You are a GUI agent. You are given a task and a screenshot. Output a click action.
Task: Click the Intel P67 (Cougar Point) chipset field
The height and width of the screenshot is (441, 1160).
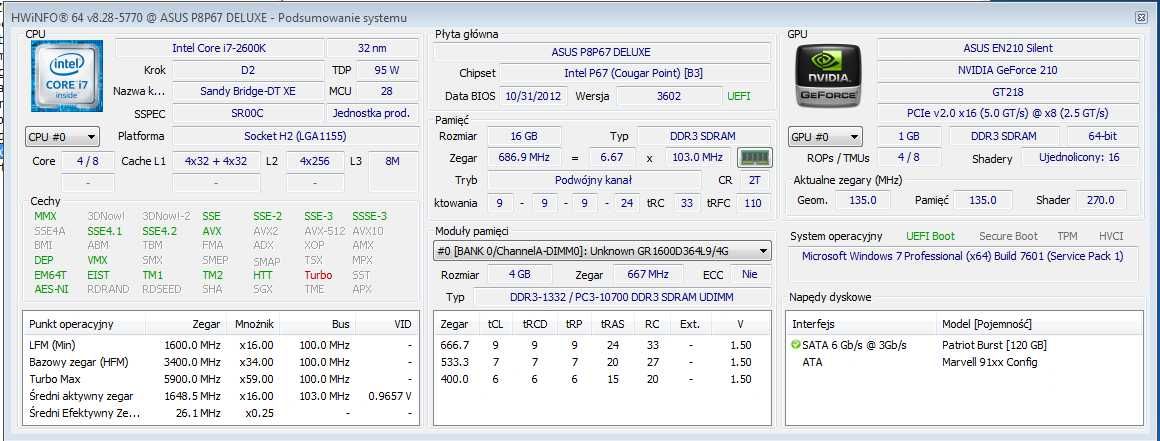pyautogui.click(x=633, y=73)
